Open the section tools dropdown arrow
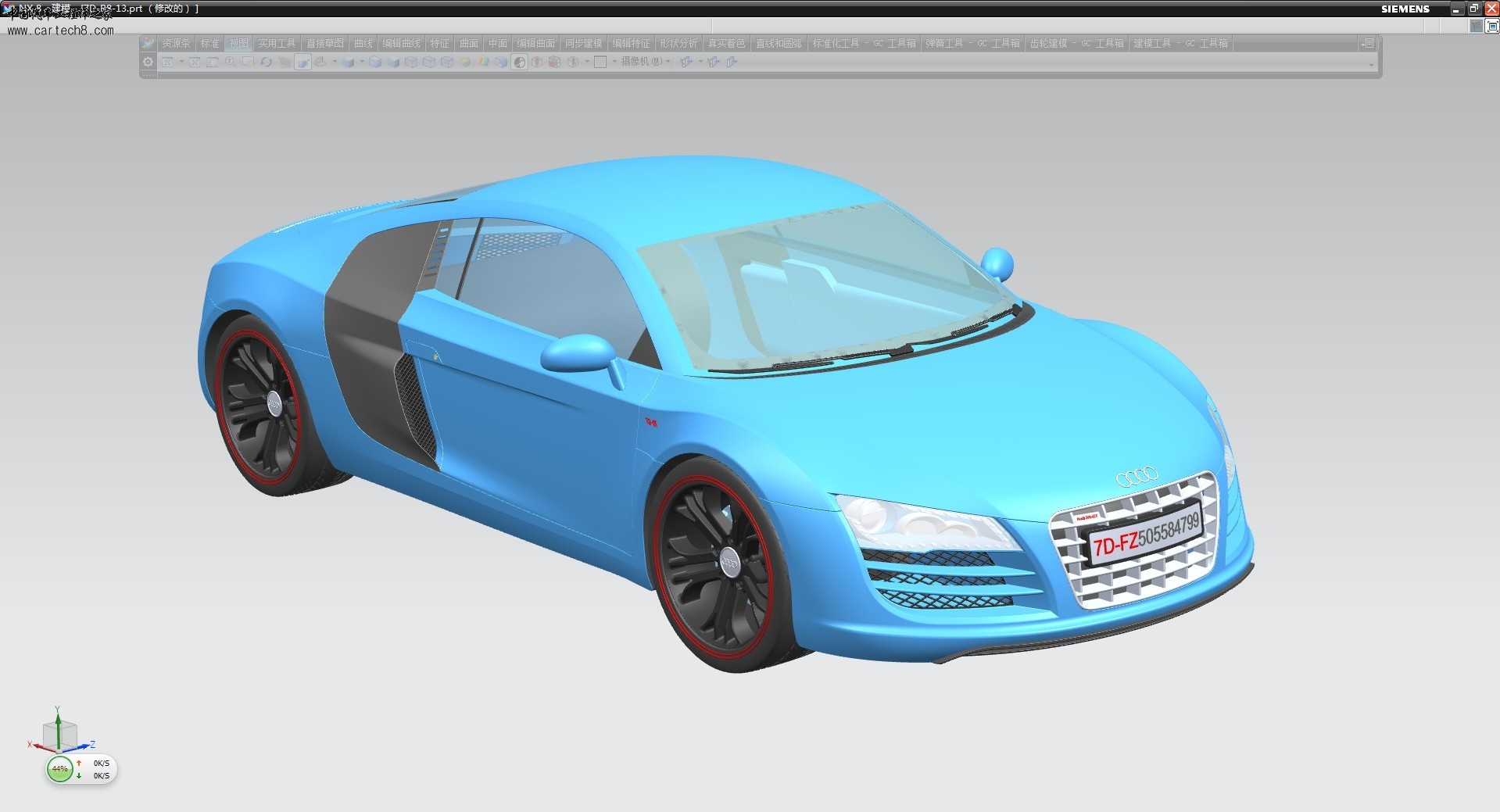Image resolution: width=1500 pixels, height=812 pixels. [x=587, y=62]
